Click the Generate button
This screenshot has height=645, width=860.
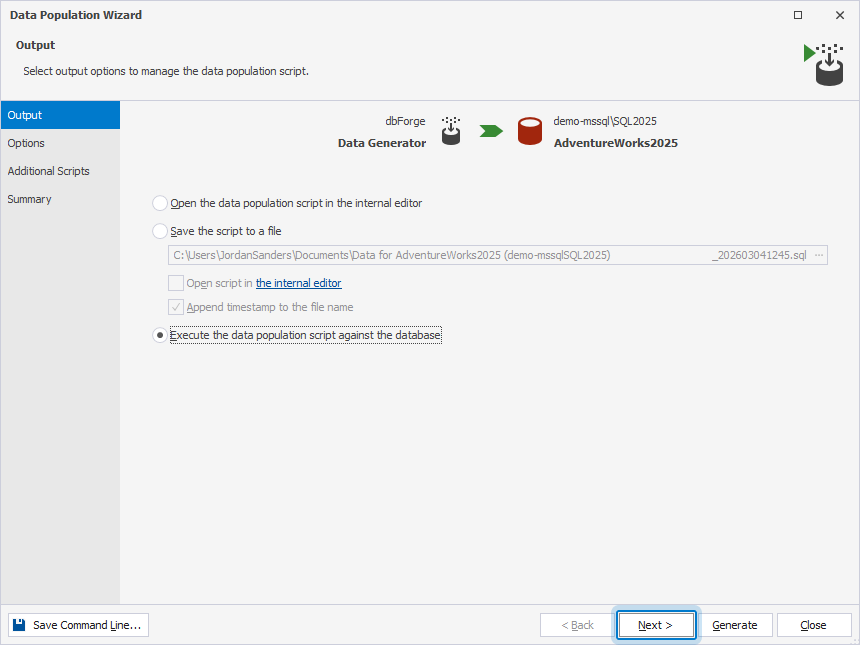734,625
